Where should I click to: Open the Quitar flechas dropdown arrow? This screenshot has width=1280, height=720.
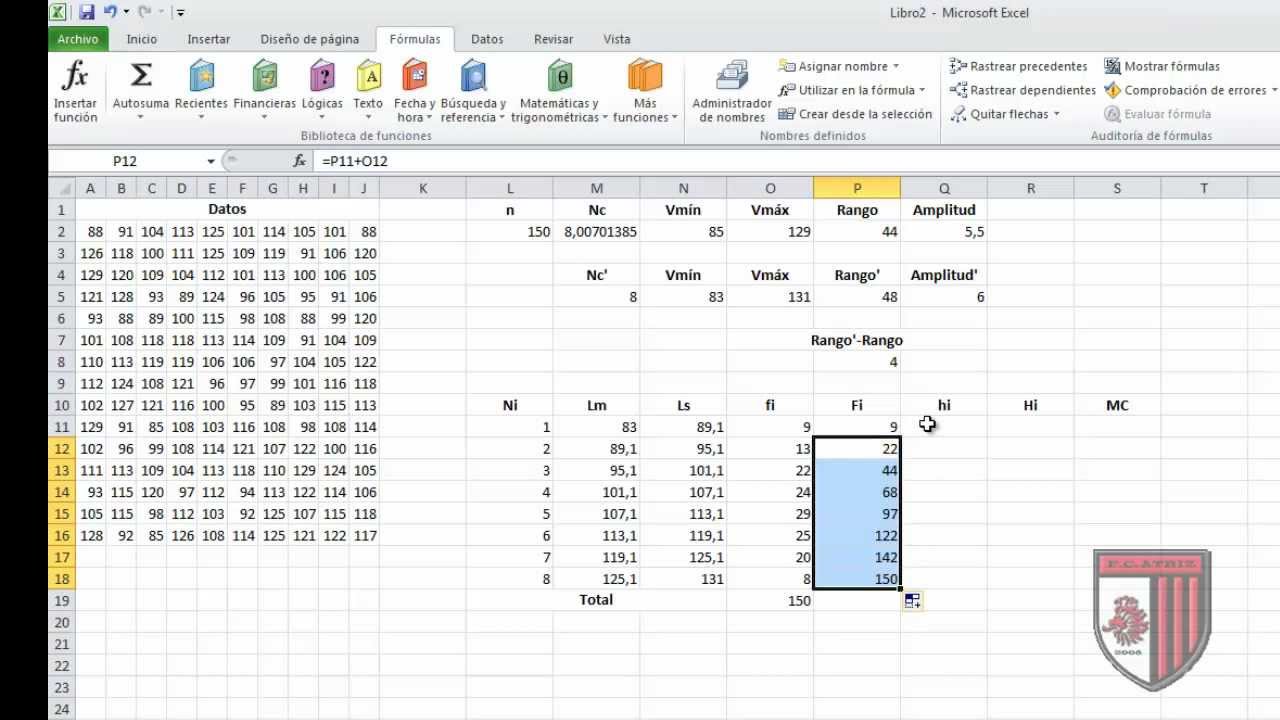pos(1056,114)
